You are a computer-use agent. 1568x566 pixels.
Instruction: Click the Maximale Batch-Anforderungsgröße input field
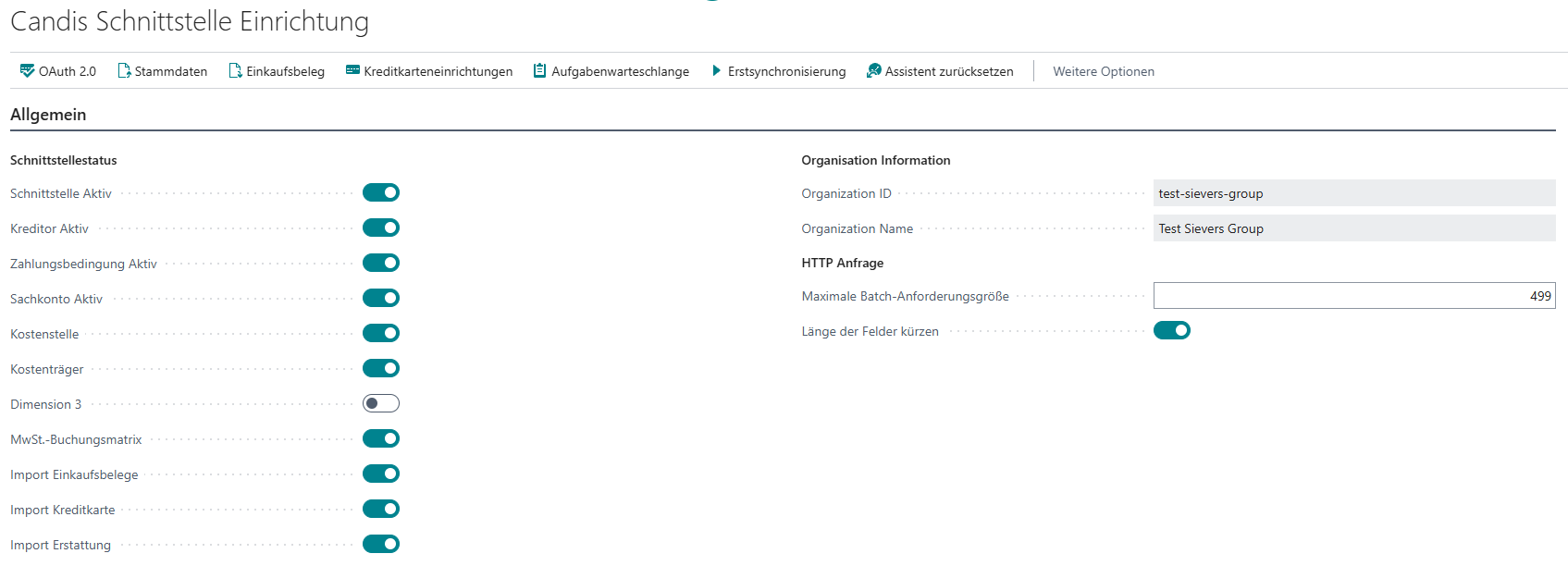pyautogui.click(x=1353, y=296)
